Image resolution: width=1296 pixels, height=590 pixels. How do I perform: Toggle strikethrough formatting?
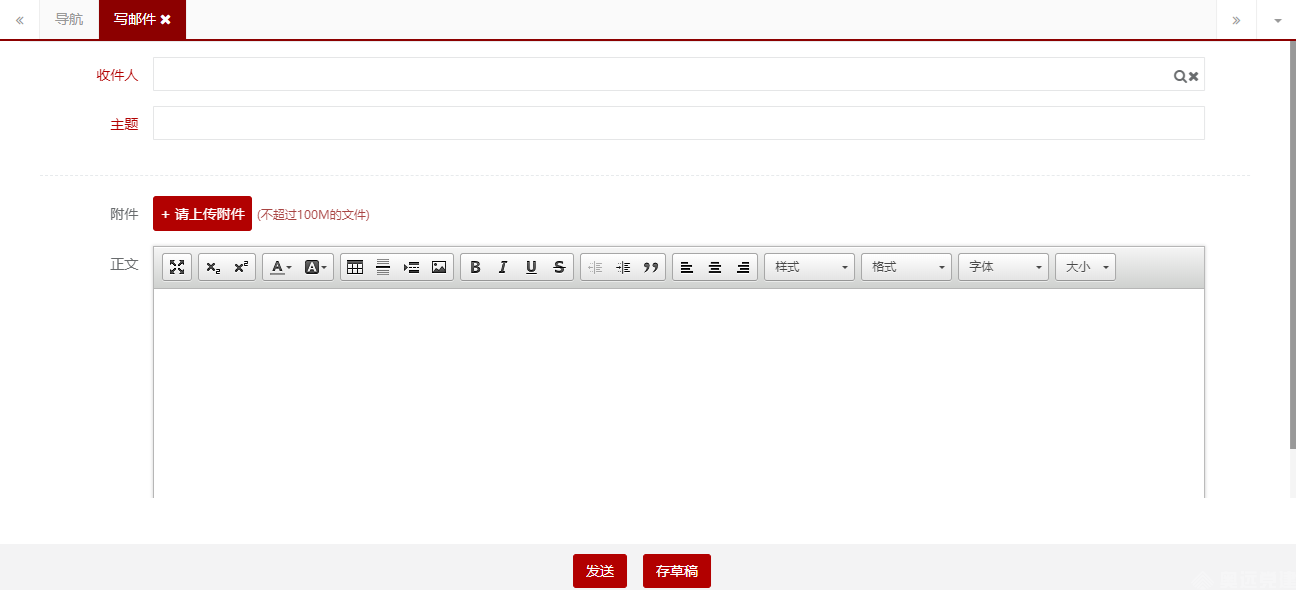click(x=559, y=267)
